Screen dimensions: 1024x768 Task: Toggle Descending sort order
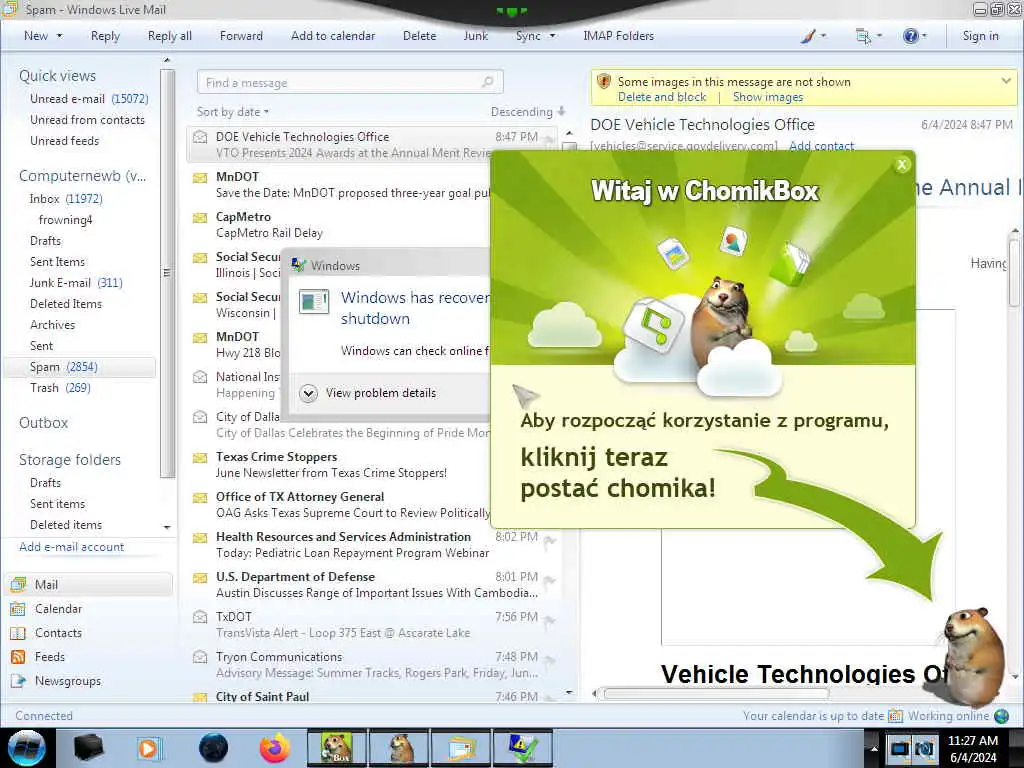(528, 112)
